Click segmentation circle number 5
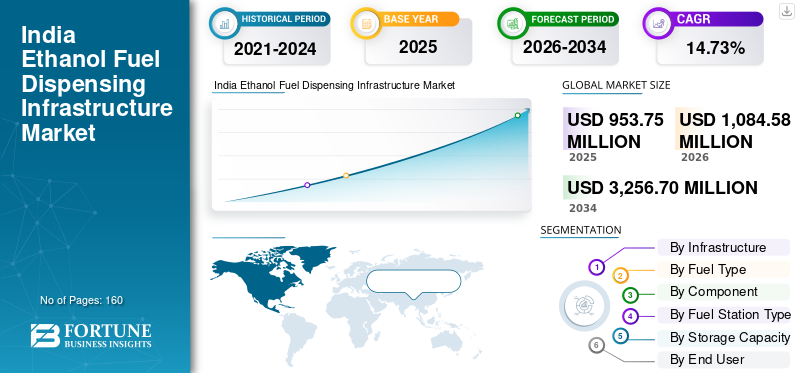 [x=619, y=336]
